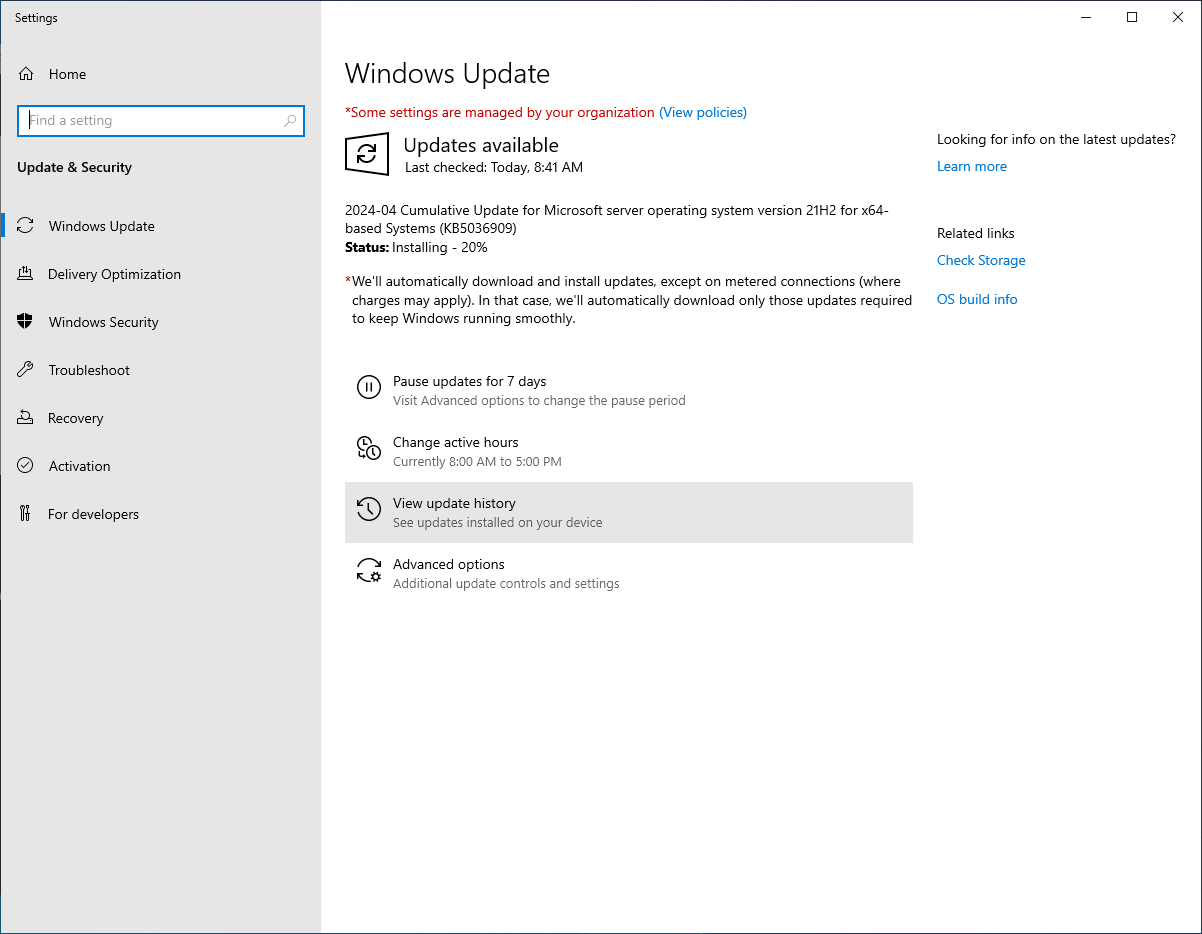This screenshot has width=1202, height=934.
Task: Close the Settings window
Action: [x=1178, y=17]
